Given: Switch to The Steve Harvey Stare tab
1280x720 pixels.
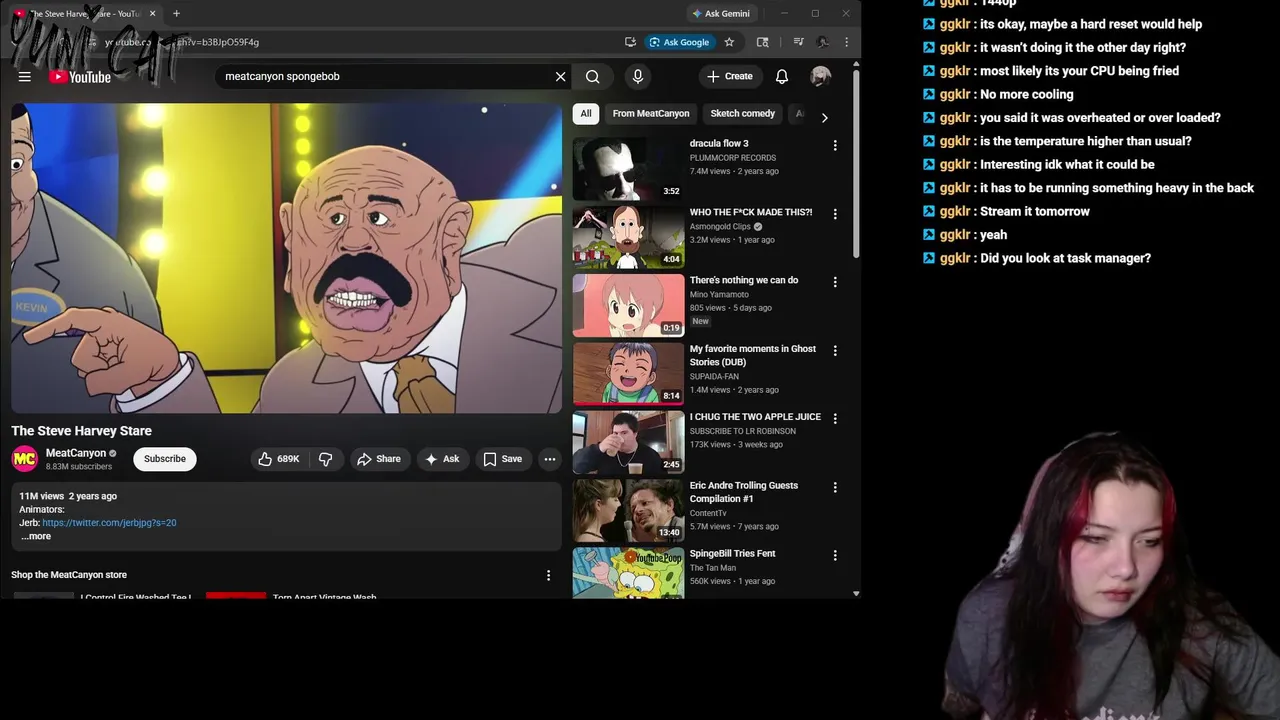Looking at the screenshot, I should 85,14.
